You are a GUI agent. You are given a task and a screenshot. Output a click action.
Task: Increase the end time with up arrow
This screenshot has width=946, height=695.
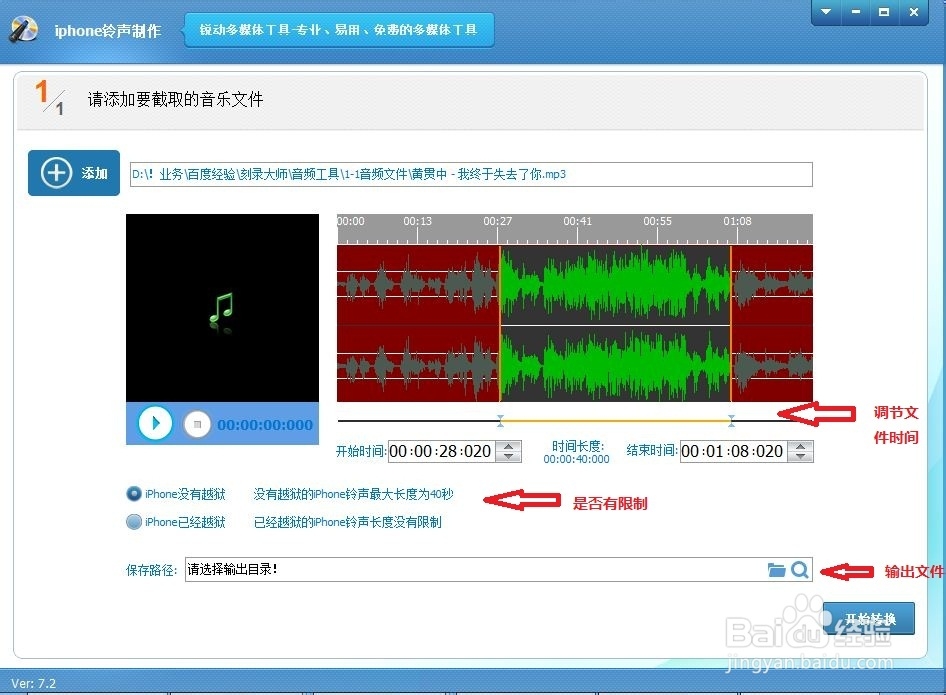(801, 446)
